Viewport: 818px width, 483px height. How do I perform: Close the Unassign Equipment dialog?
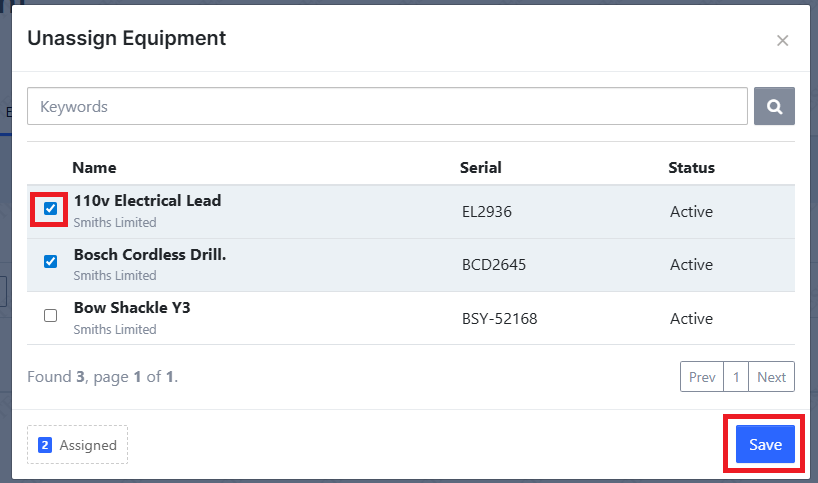(x=782, y=41)
